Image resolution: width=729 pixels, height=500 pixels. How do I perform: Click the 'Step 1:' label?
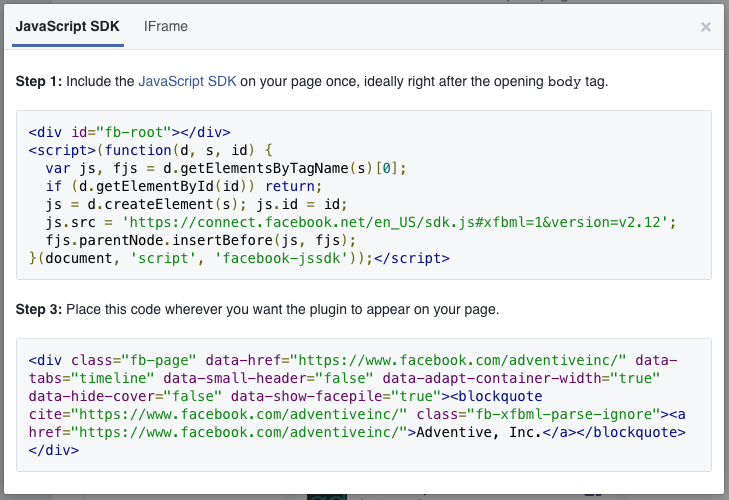39,81
